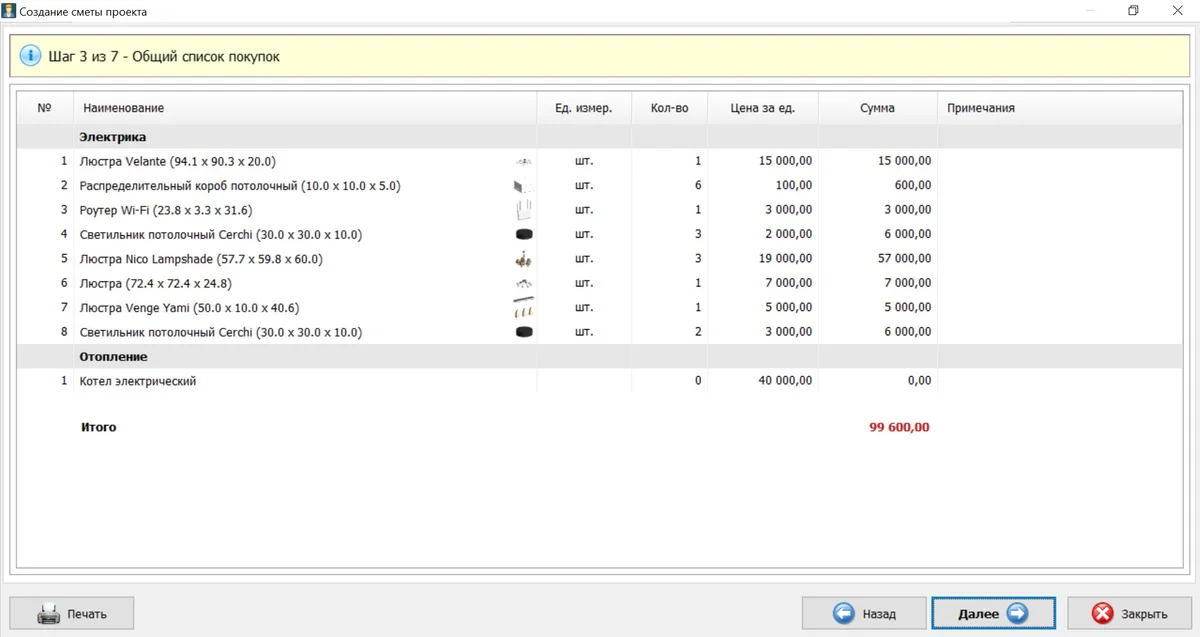
Task: Go back with the Назад button
Action: [x=864, y=614]
